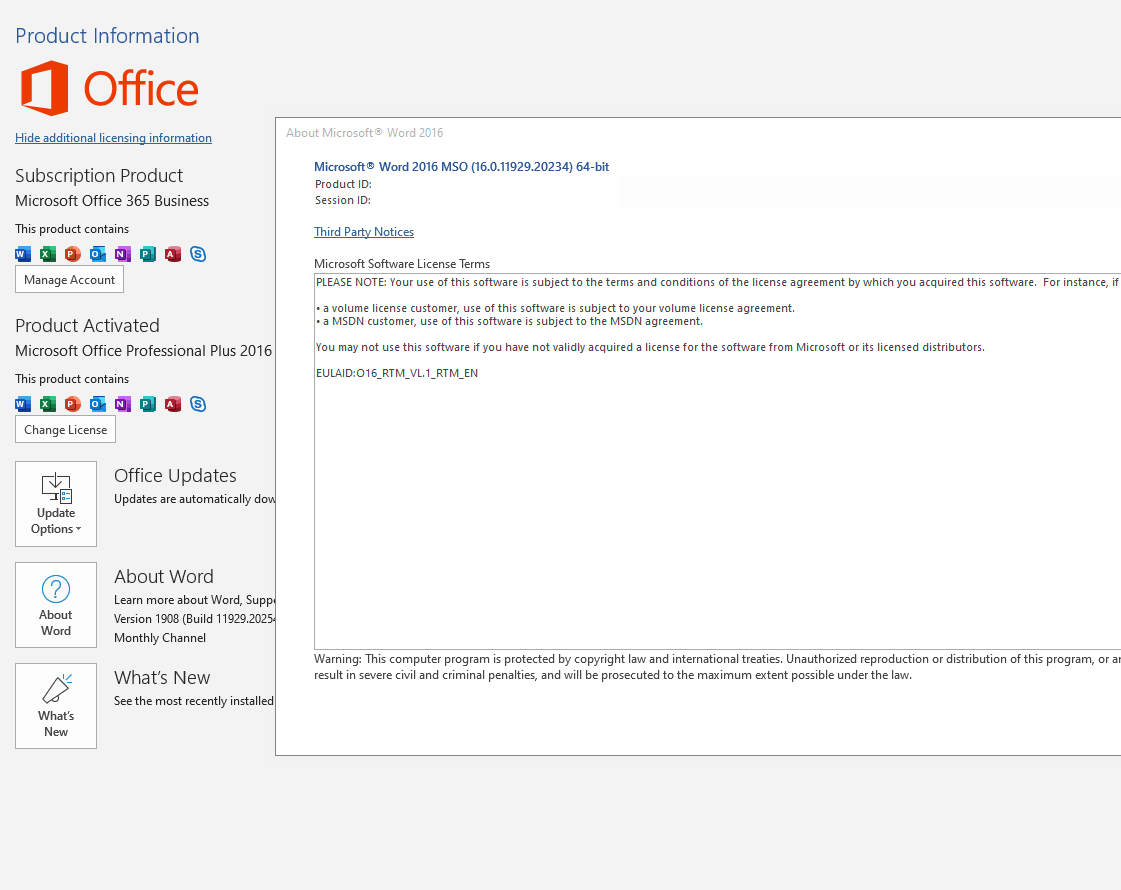Screen dimensions: 1121x890
Task: Click the About Microsoft Word 2016 dialog title
Action: click(x=365, y=133)
